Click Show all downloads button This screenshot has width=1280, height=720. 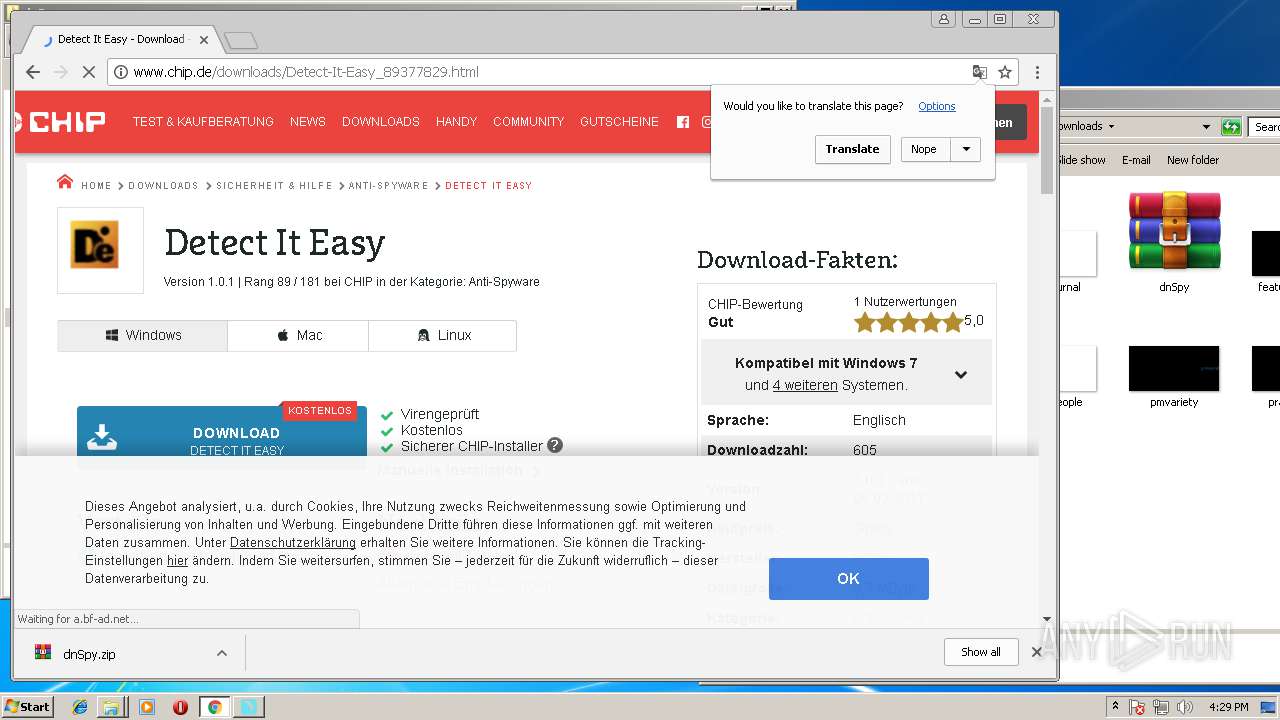click(980, 652)
